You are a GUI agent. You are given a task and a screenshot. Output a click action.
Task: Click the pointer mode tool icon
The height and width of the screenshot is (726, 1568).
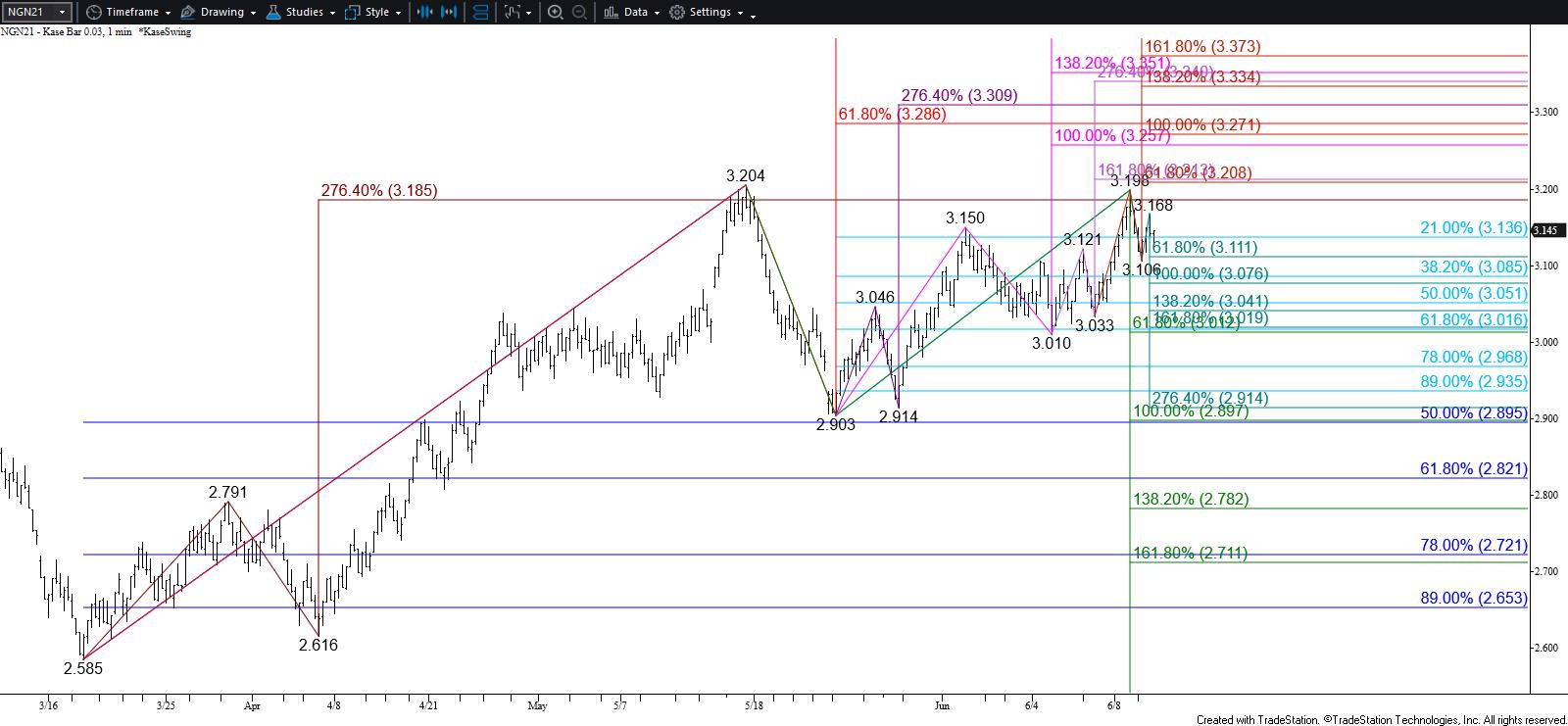point(512,12)
